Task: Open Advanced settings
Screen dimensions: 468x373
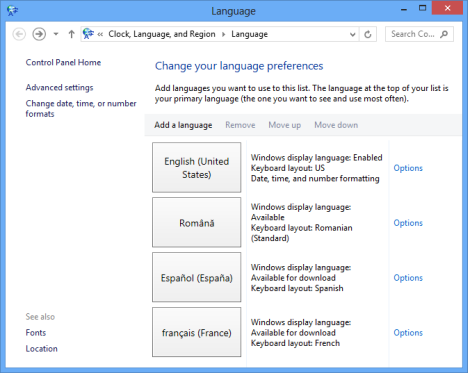Action: point(59,87)
